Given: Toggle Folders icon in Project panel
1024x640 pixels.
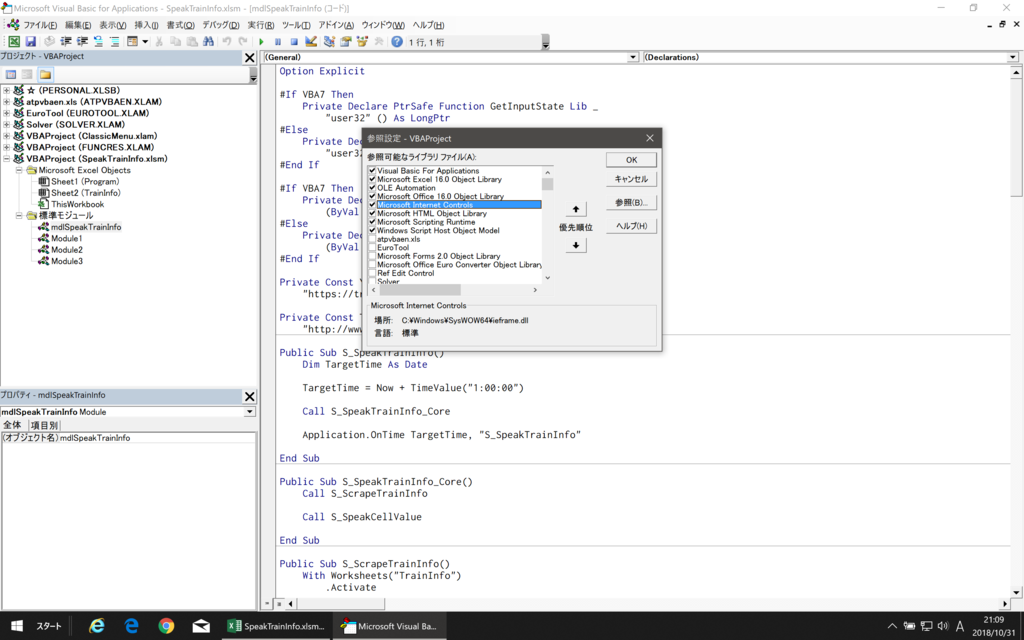Looking at the screenshot, I should (x=45, y=74).
